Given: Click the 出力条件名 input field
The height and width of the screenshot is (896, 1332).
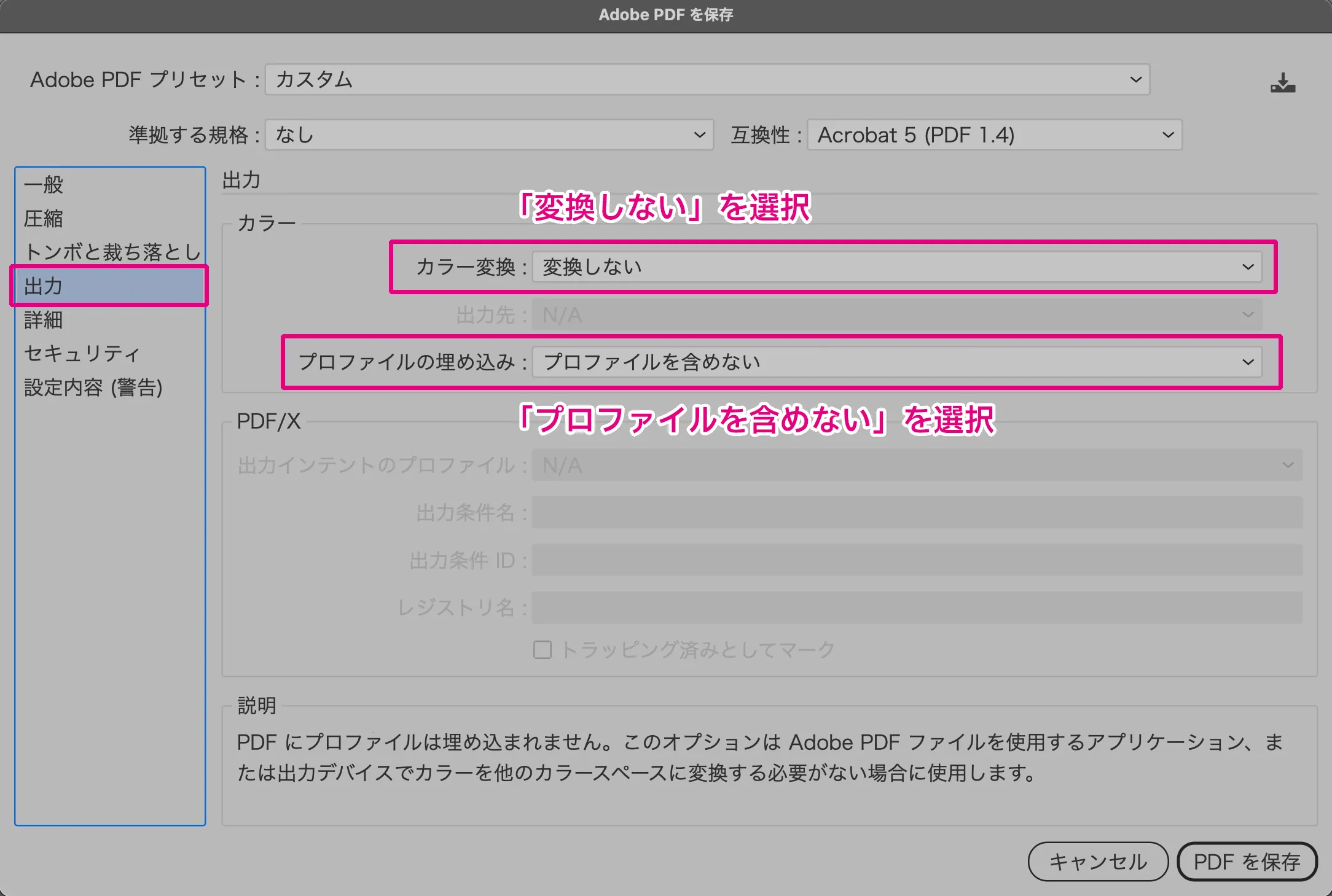Looking at the screenshot, I should [917, 512].
